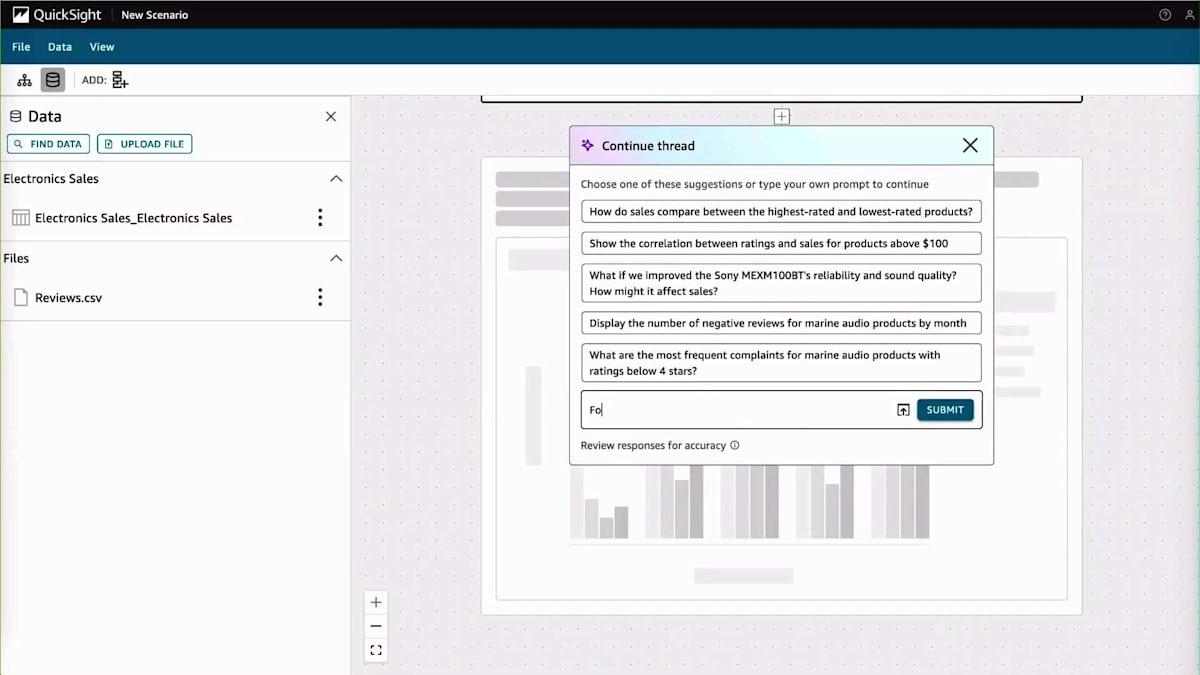
Task: Open options menu for Reviews.csv
Action: coord(320,297)
